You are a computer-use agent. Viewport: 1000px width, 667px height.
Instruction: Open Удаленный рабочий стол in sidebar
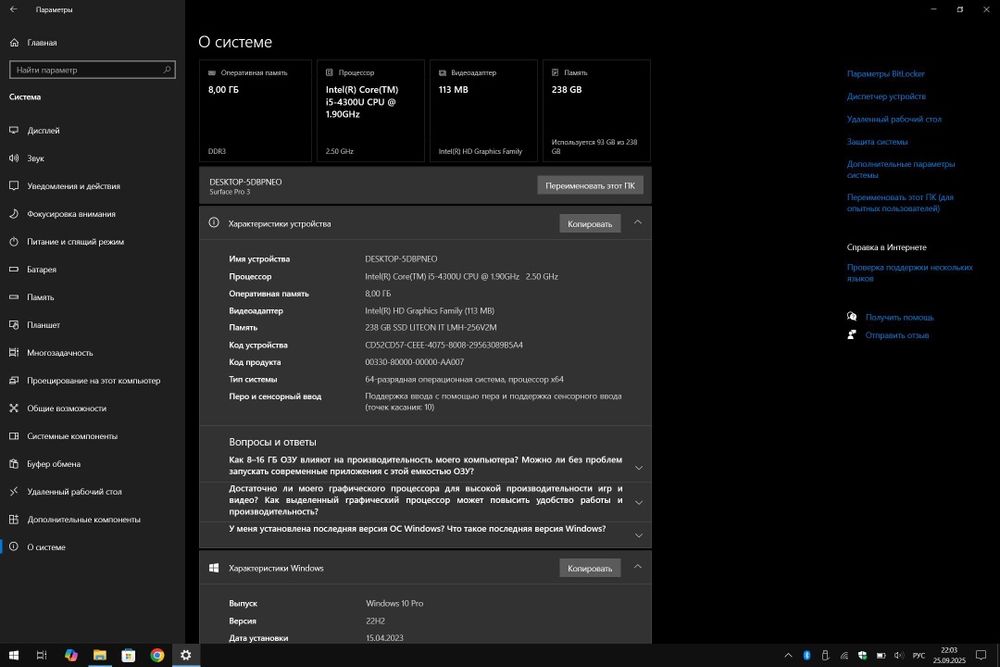[74, 492]
